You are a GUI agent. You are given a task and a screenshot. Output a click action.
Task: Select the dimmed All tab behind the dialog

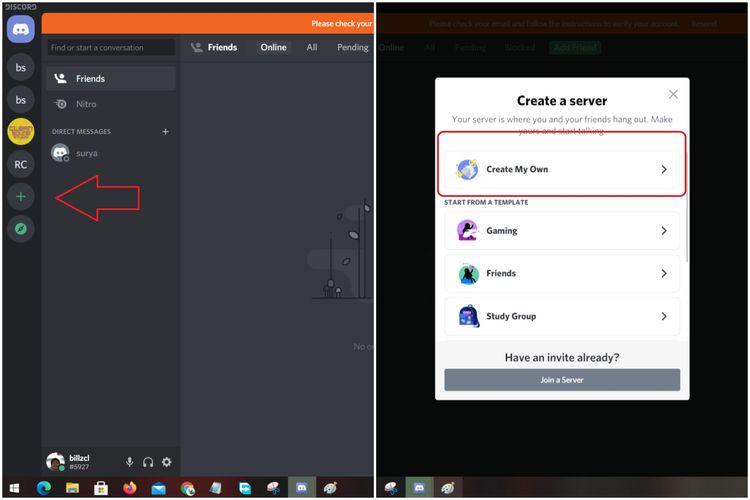[x=430, y=47]
